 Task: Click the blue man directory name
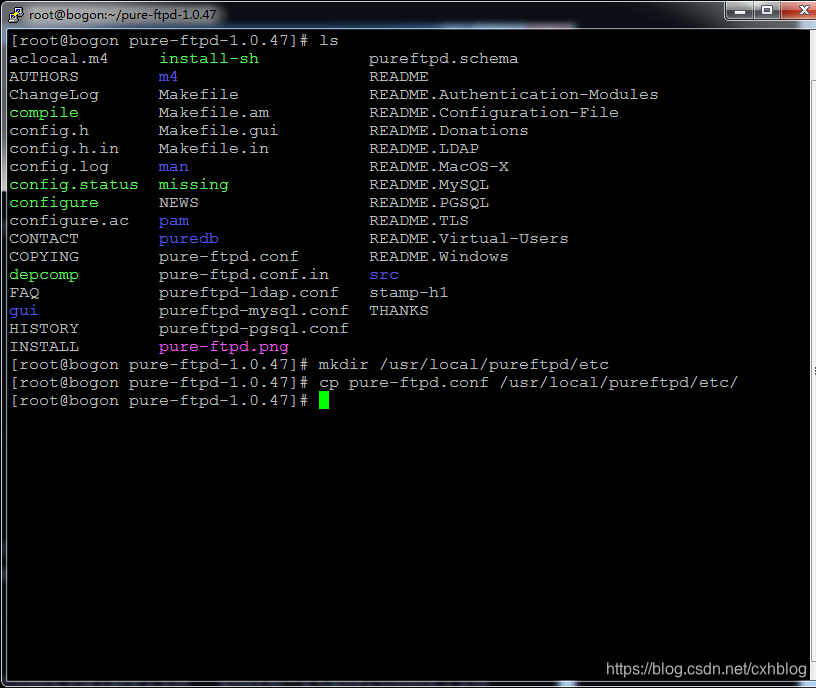tap(173, 167)
